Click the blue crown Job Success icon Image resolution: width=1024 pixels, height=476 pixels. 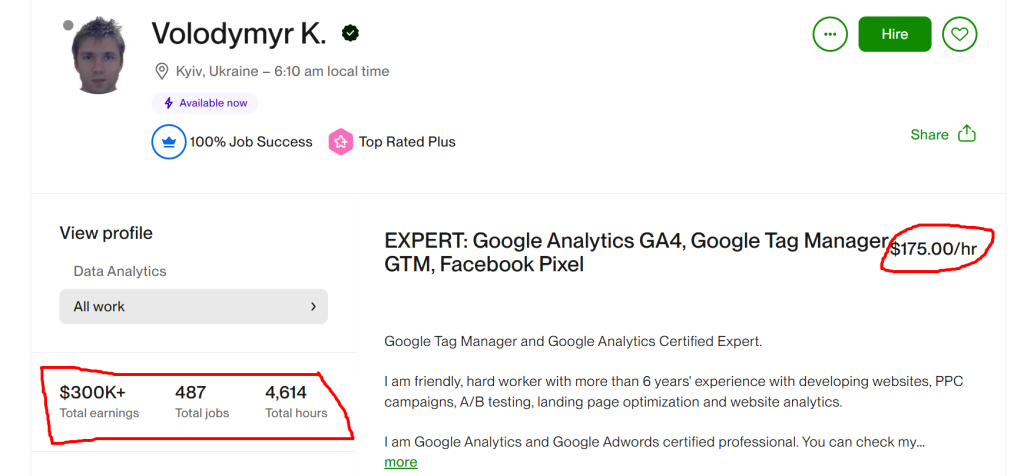point(168,142)
